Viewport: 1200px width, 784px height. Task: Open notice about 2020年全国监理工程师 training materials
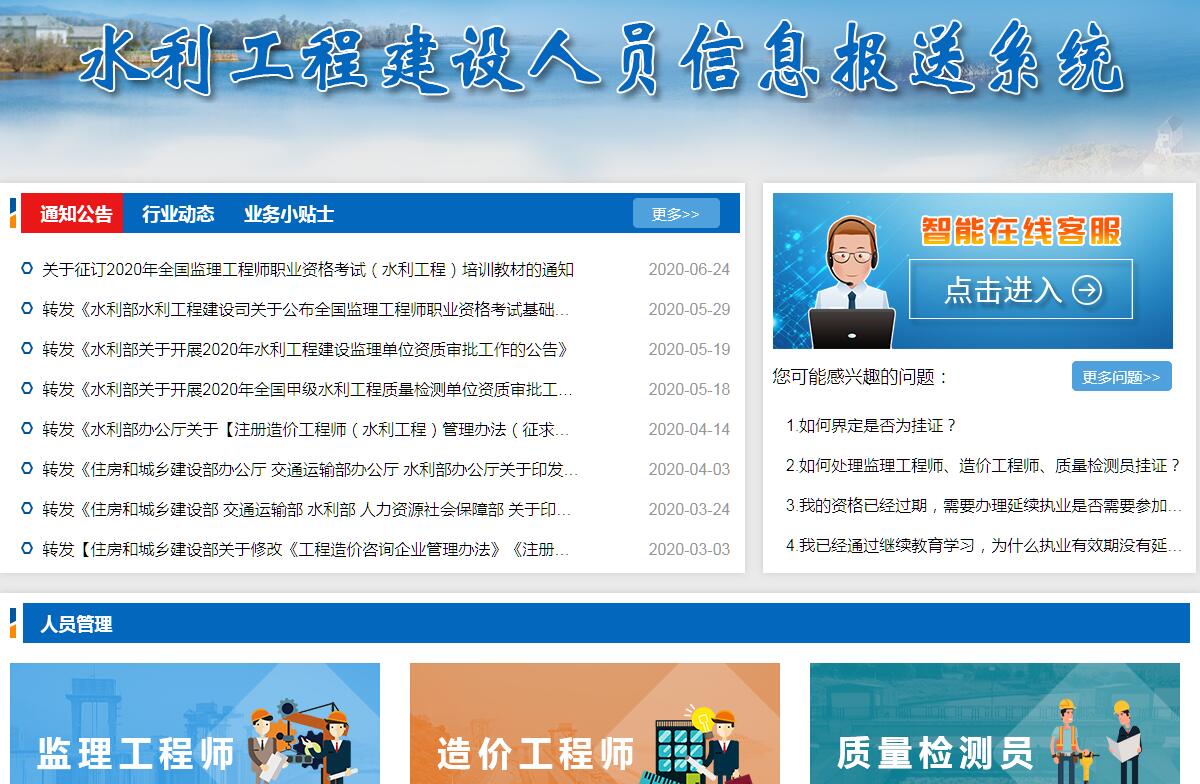click(x=308, y=270)
